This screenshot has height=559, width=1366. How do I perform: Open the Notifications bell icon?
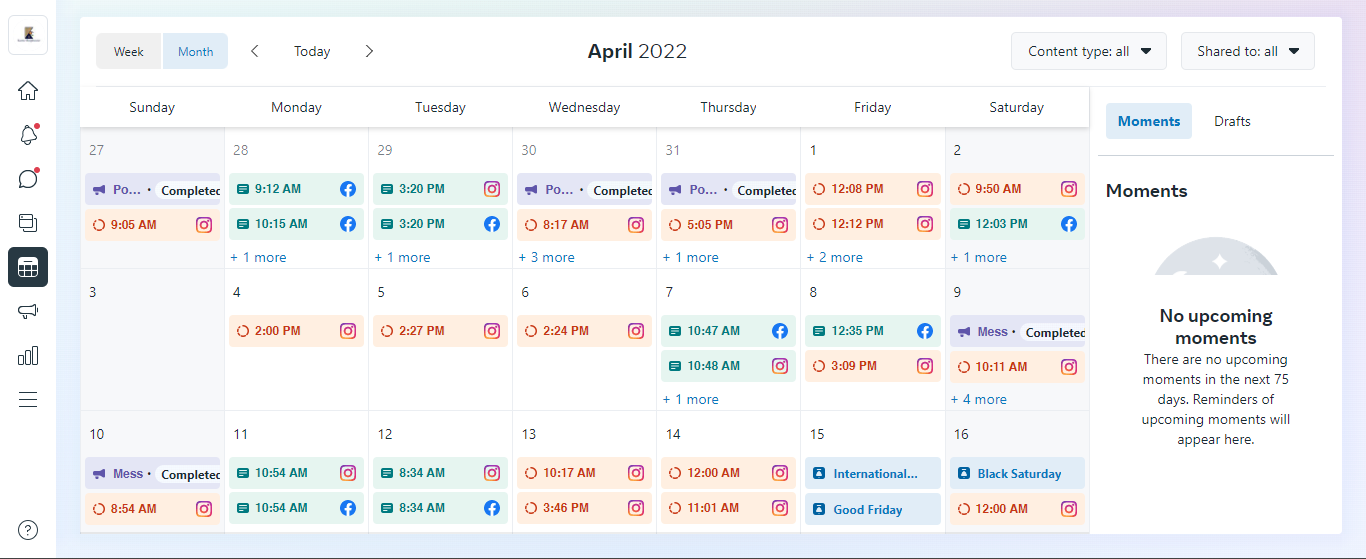[x=28, y=135]
